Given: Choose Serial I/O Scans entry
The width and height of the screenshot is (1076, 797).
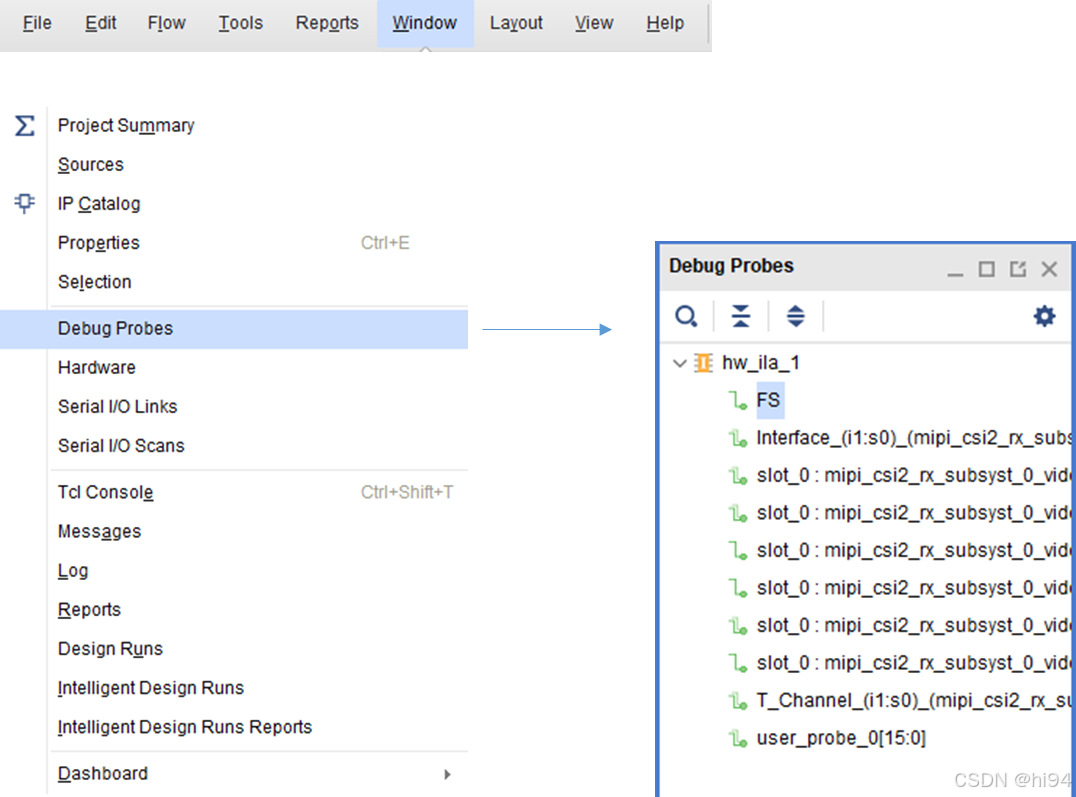Looking at the screenshot, I should tap(121, 446).
